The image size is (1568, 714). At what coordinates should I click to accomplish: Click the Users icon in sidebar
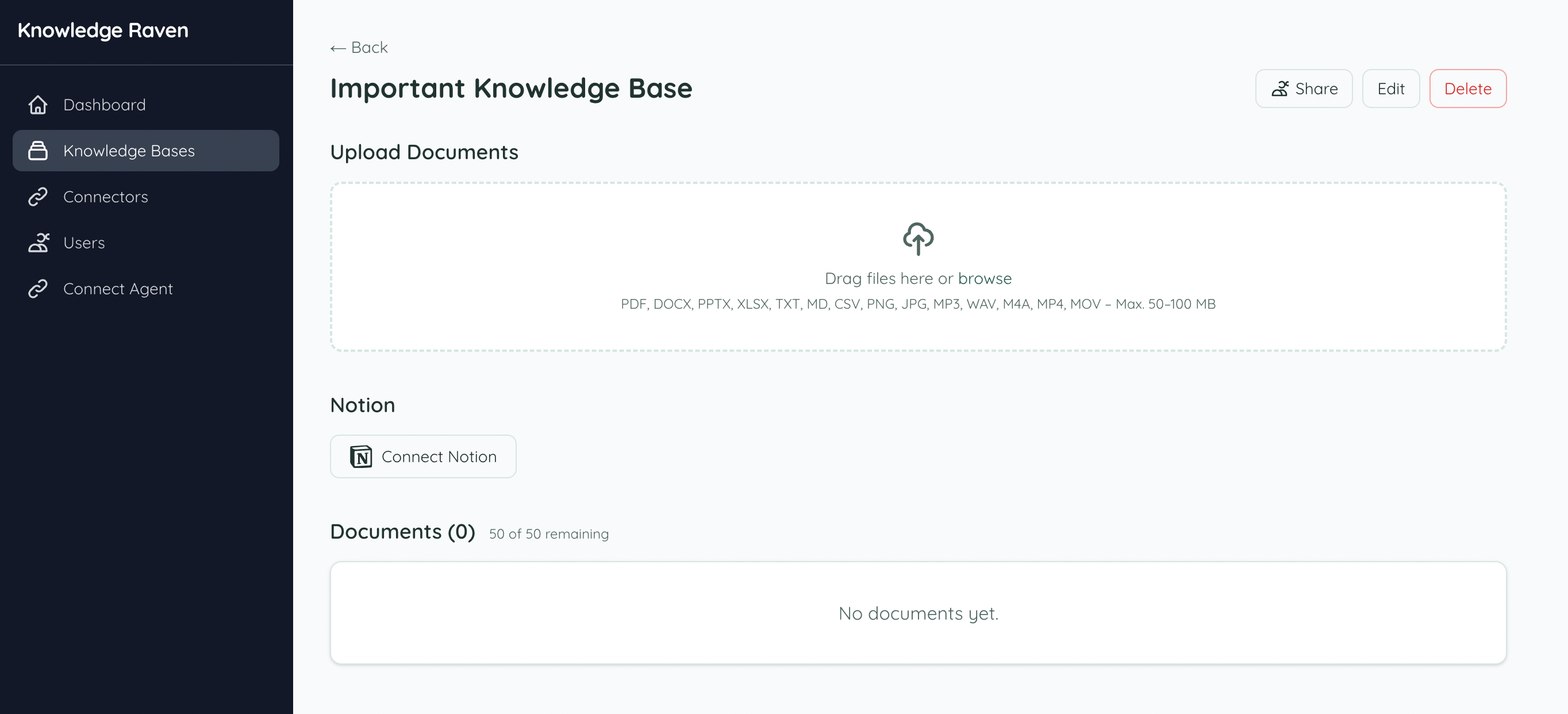pyautogui.click(x=38, y=242)
